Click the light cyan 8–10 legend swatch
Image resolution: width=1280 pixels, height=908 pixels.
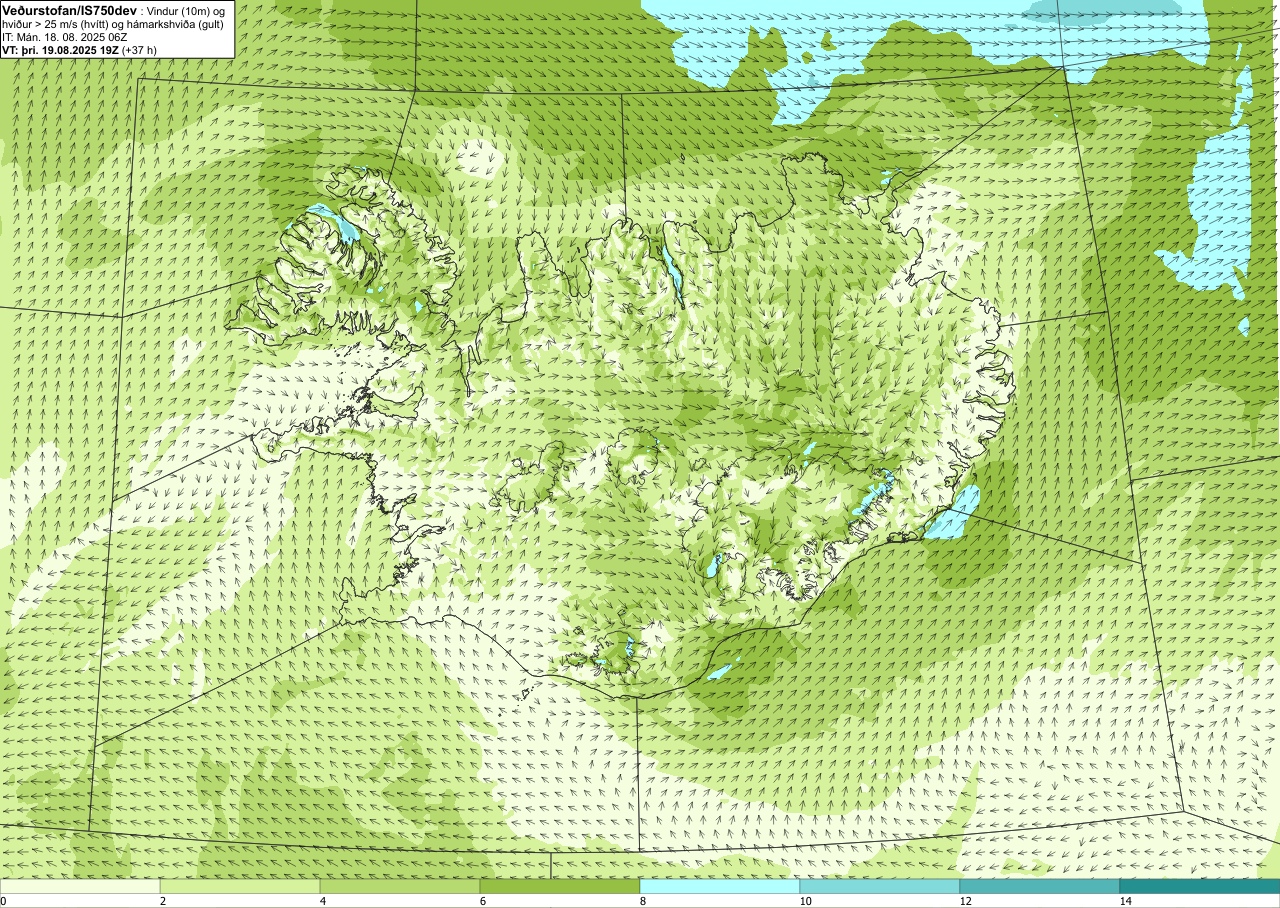tap(720, 886)
